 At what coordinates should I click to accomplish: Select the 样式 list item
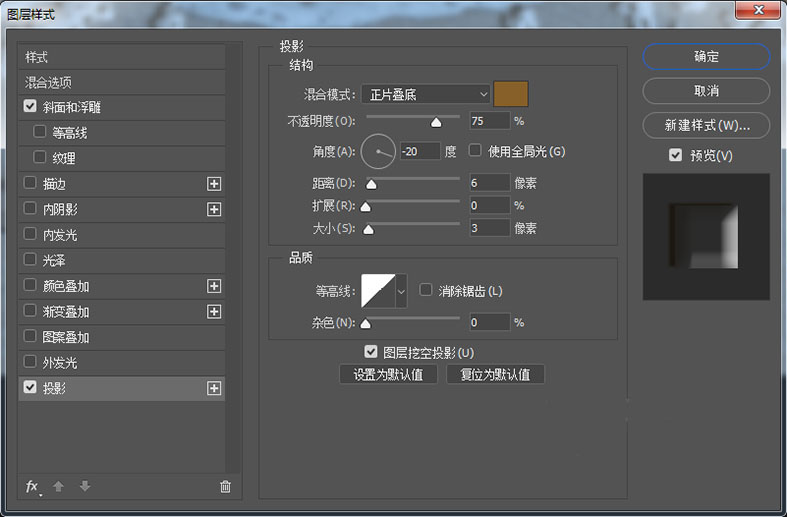(121, 57)
